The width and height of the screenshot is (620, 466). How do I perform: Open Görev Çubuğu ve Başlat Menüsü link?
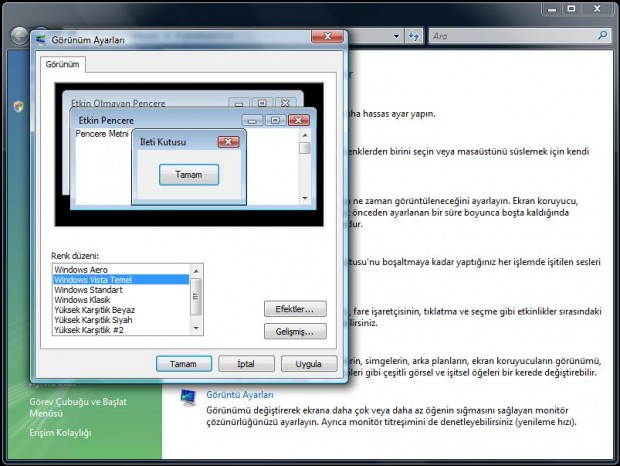[x=78, y=408]
